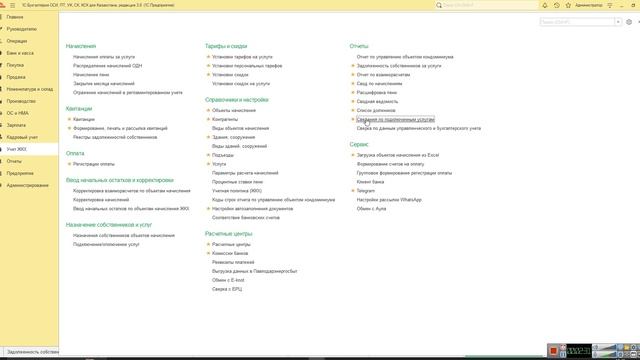The image size is (640, 360).
Task: Toggle favorite star for Расчетные центры
Action: coord(209,244)
